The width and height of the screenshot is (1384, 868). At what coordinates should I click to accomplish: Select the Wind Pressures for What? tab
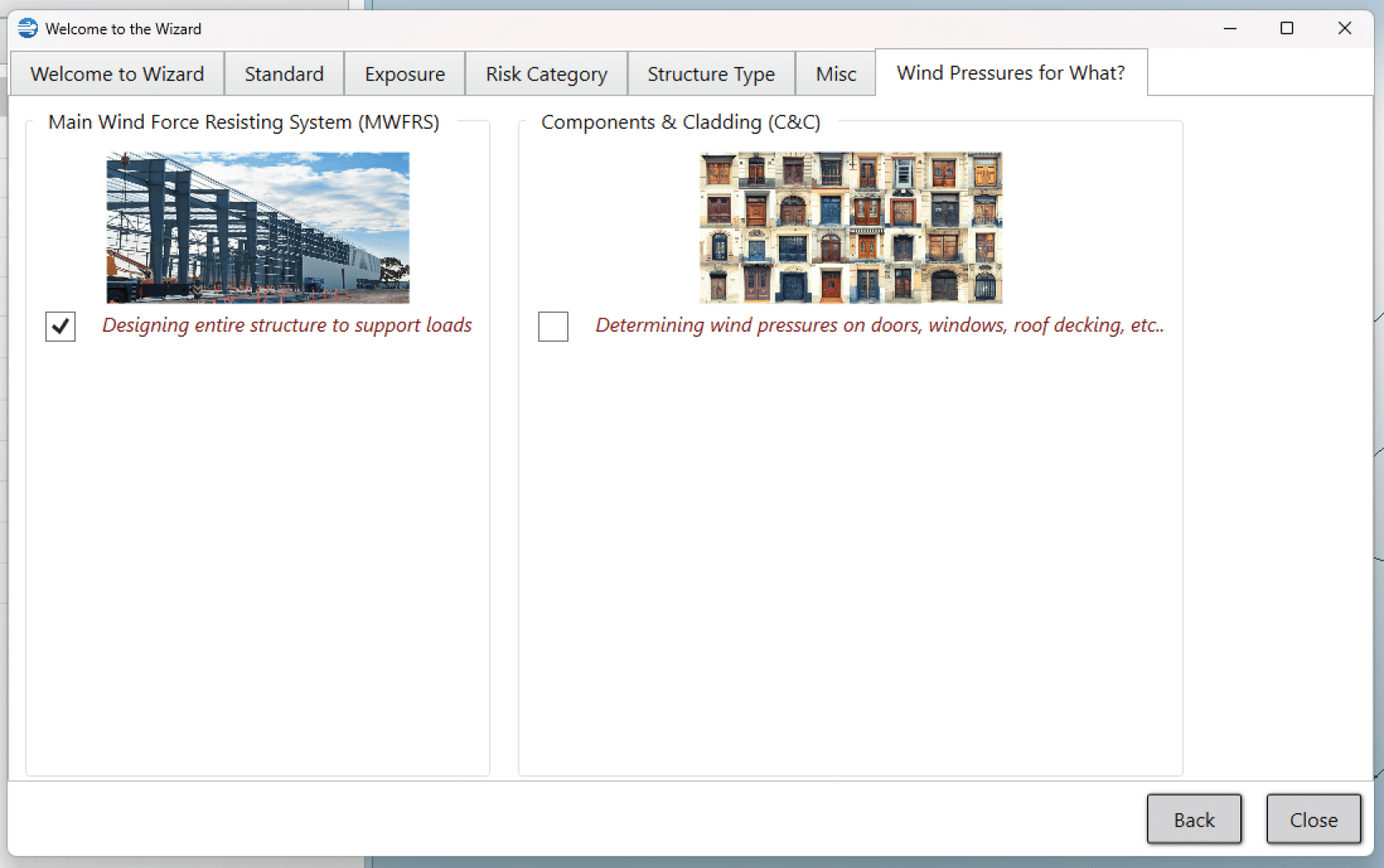tap(1010, 73)
